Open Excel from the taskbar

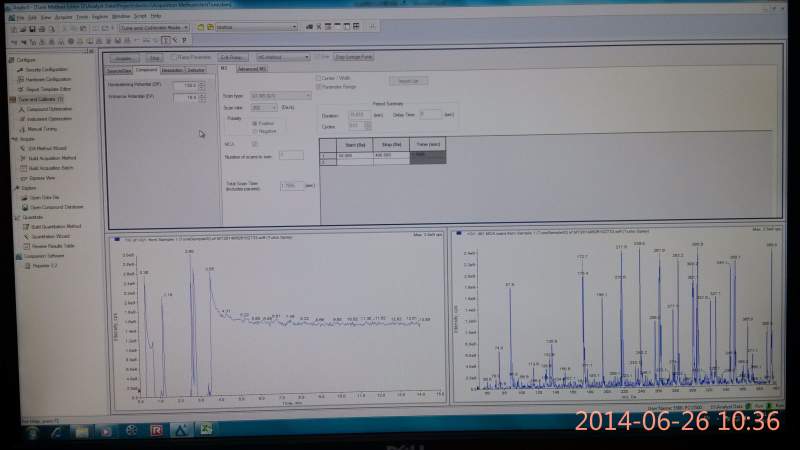pyautogui.click(x=206, y=430)
